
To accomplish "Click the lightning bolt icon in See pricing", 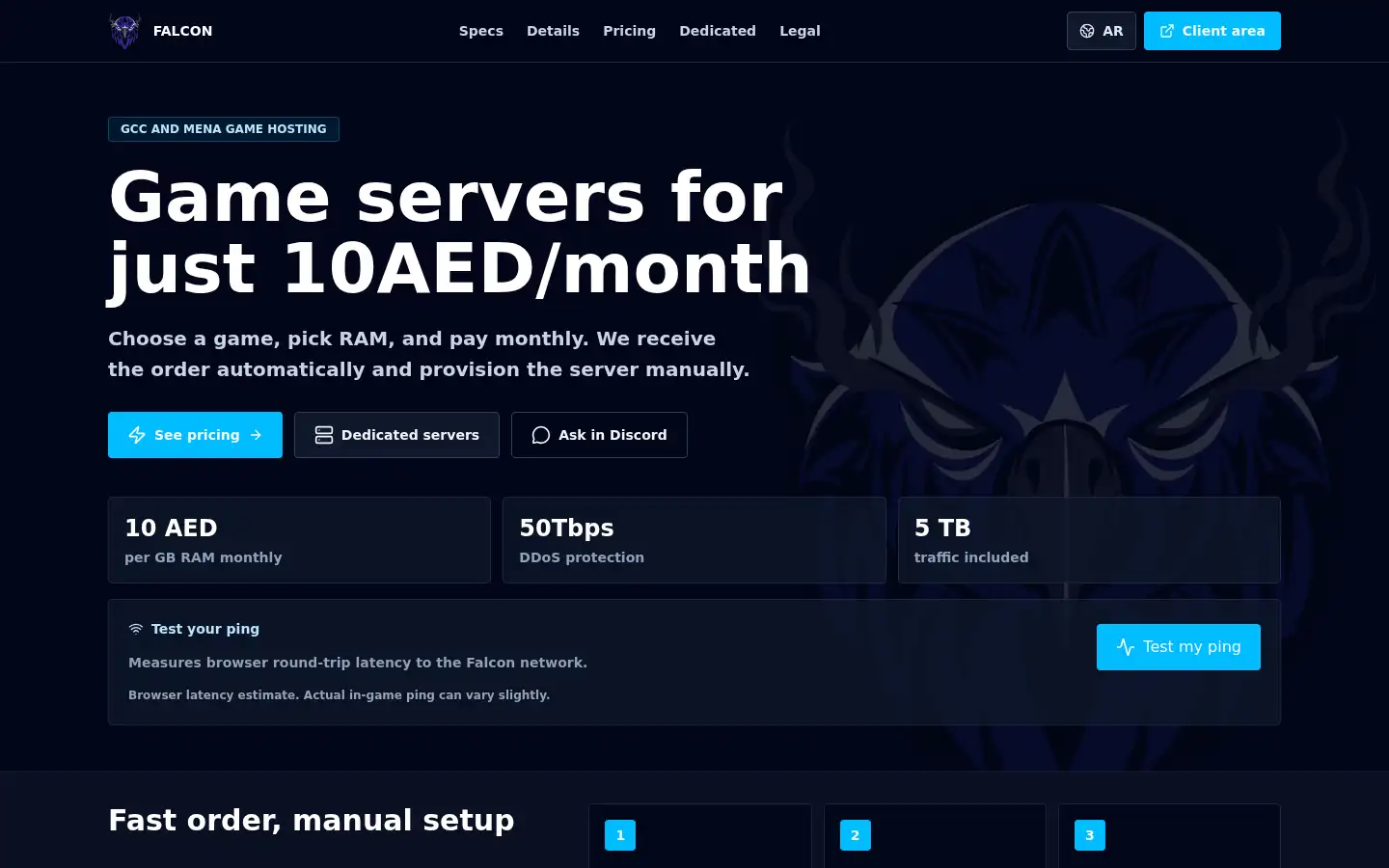I will click(137, 435).
